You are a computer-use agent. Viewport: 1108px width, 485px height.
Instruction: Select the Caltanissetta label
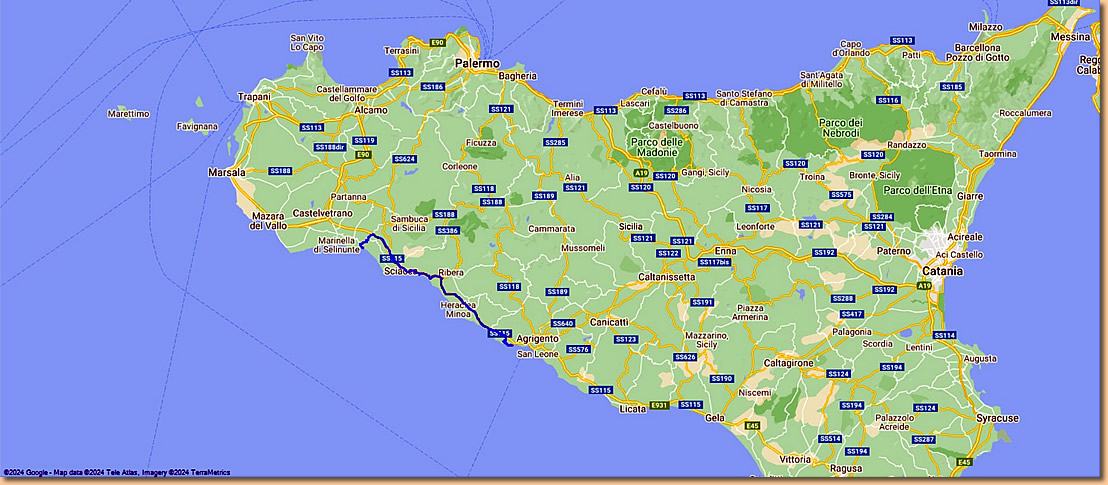tap(666, 277)
